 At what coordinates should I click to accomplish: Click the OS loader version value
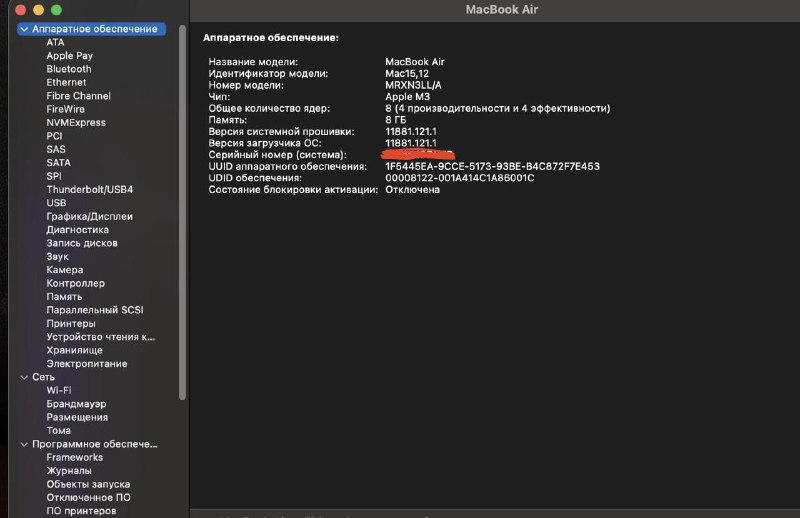click(411, 143)
